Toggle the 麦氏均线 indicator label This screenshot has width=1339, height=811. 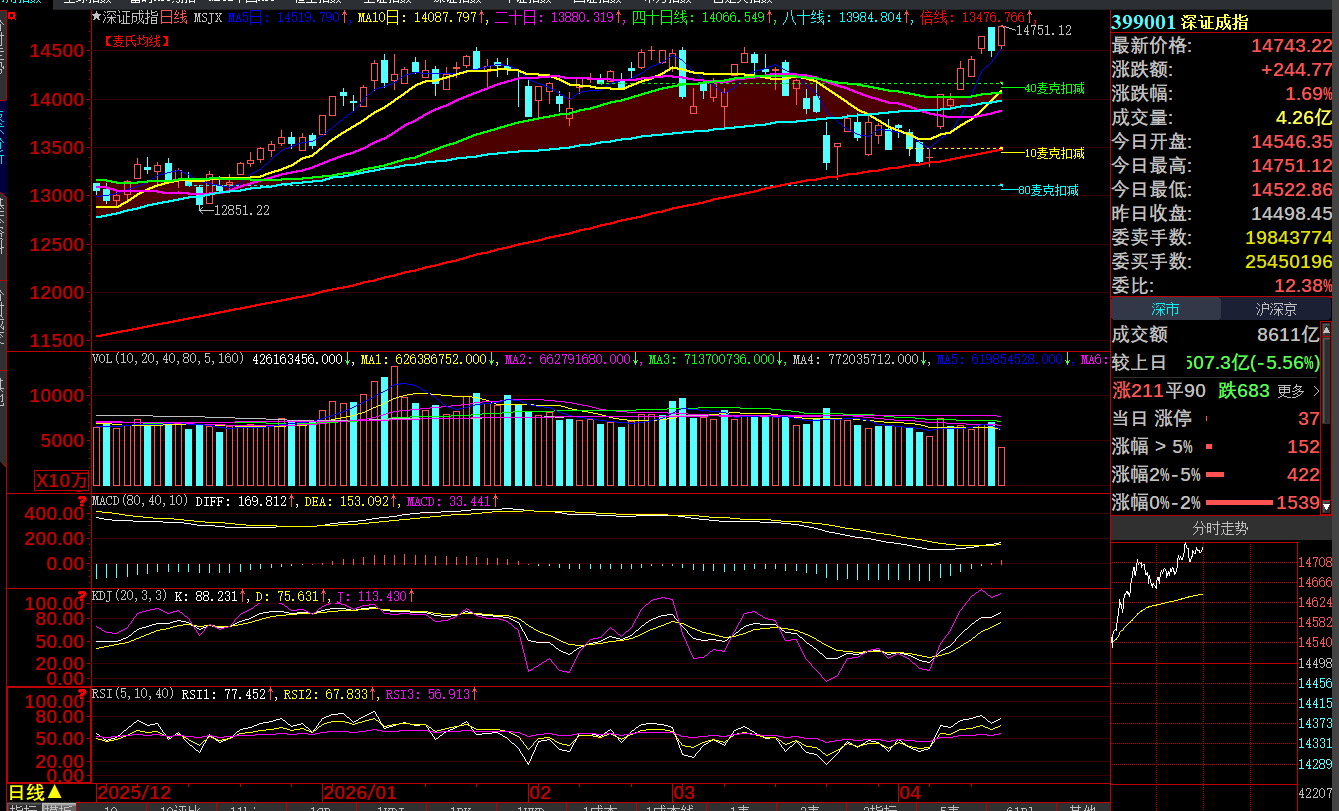[x=135, y=41]
